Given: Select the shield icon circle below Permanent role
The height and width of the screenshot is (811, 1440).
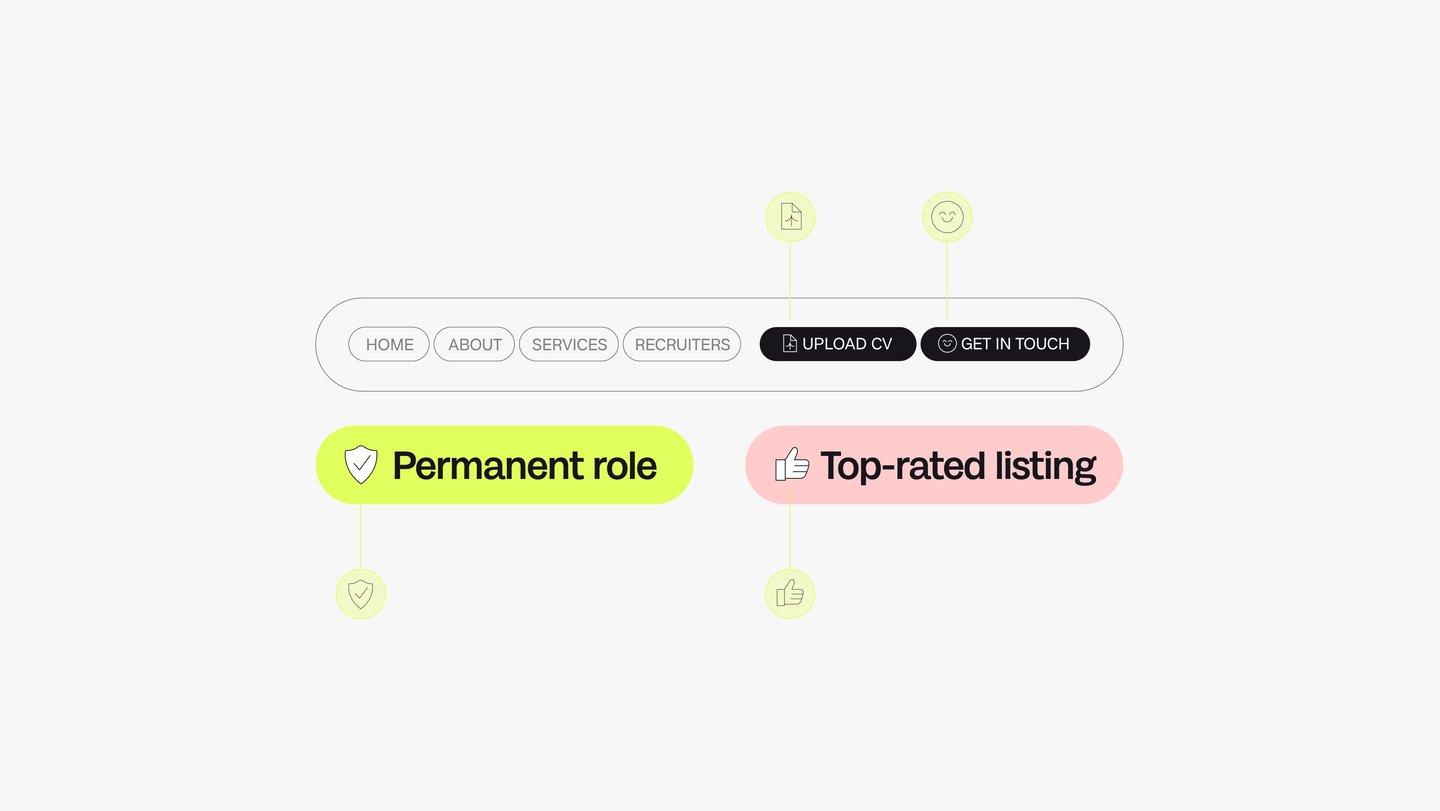Looking at the screenshot, I should (360, 594).
